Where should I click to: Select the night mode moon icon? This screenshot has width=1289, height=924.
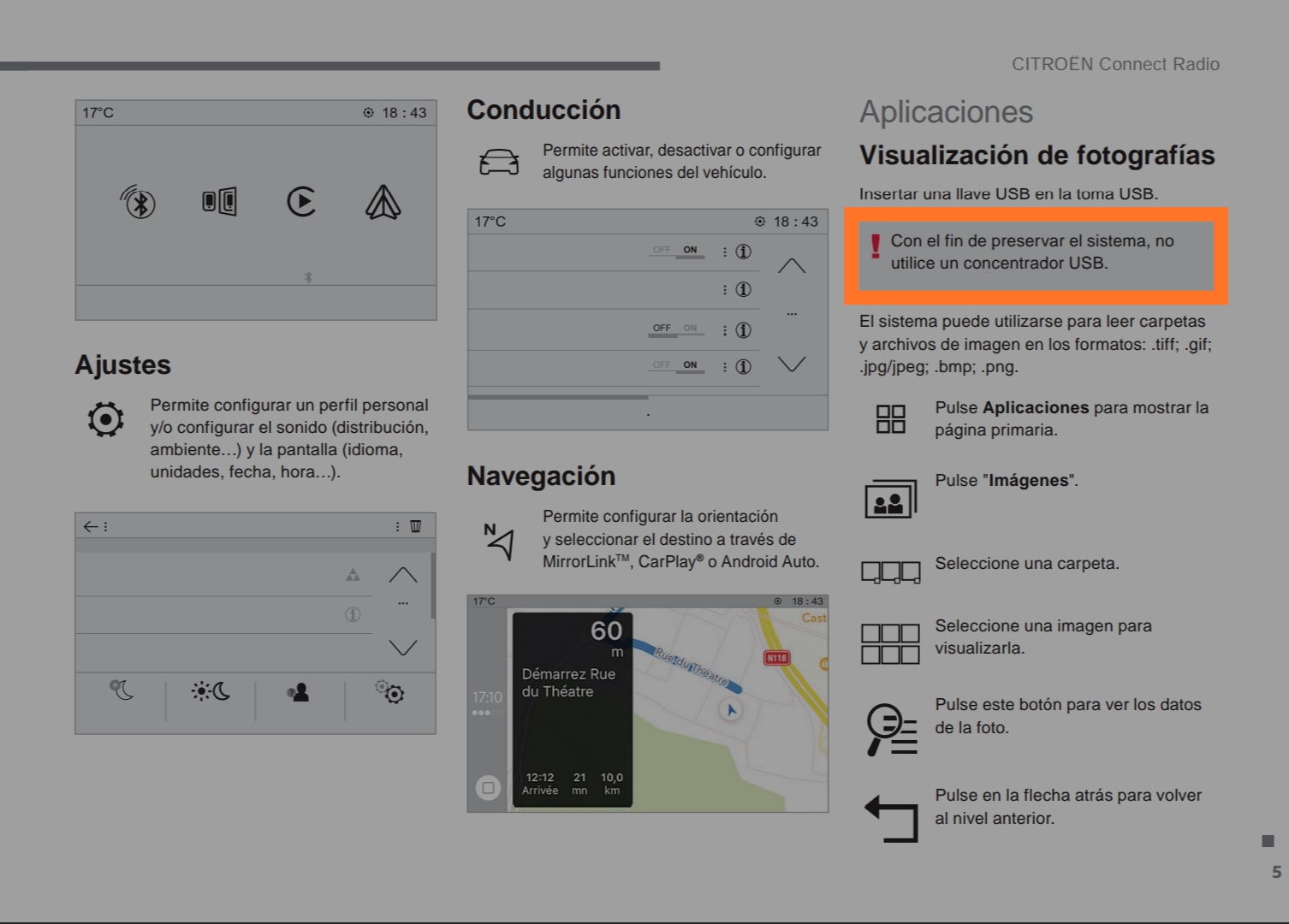122,690
